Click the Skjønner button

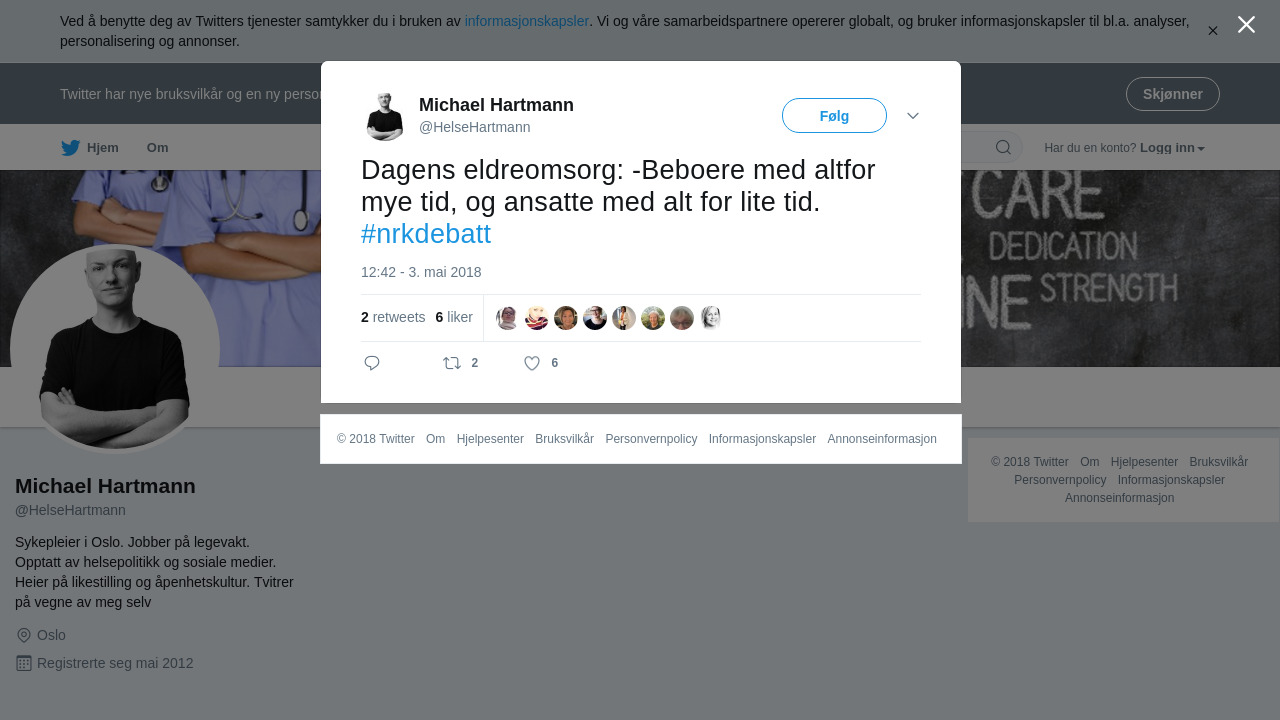click(x=1172, y=94)
